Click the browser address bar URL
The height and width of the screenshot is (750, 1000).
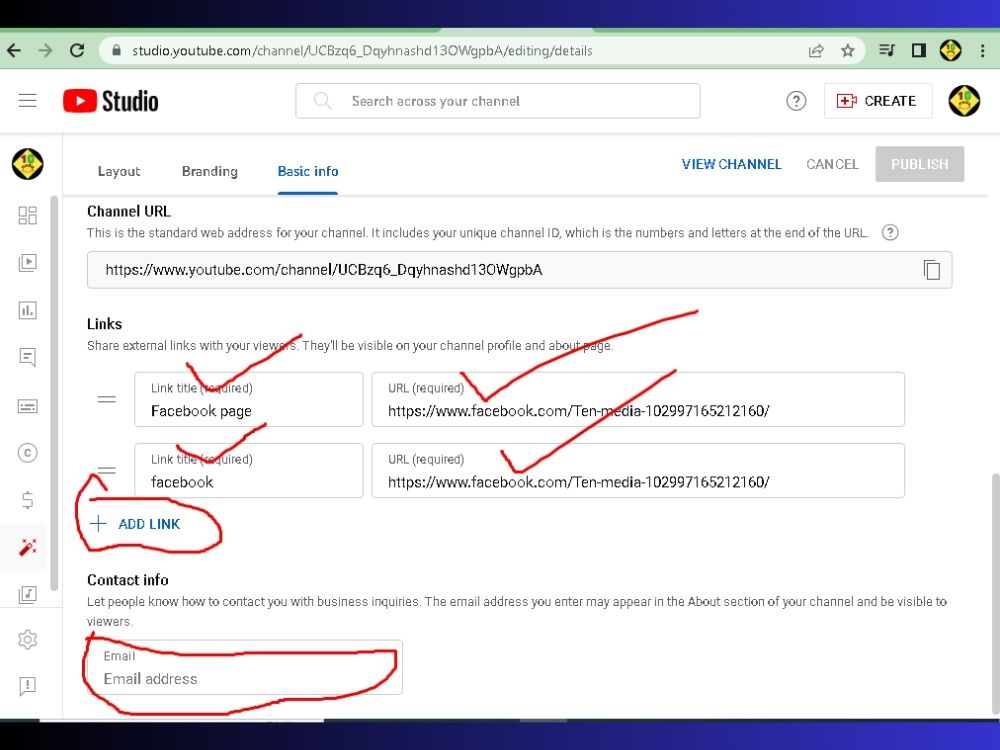pyautogui.click(x=362, y=50)
